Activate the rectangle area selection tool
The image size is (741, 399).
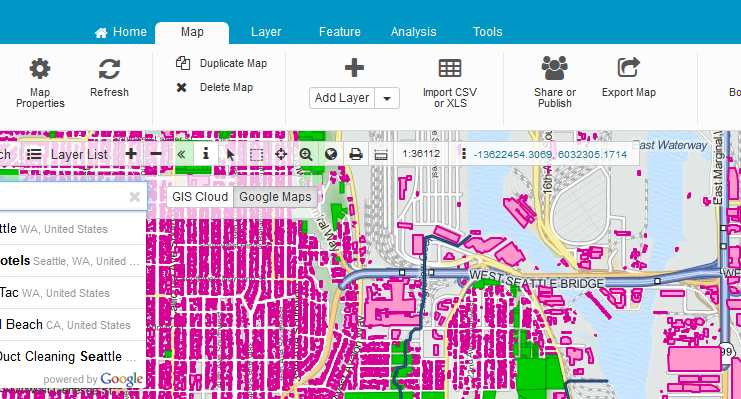click(256, 154)
